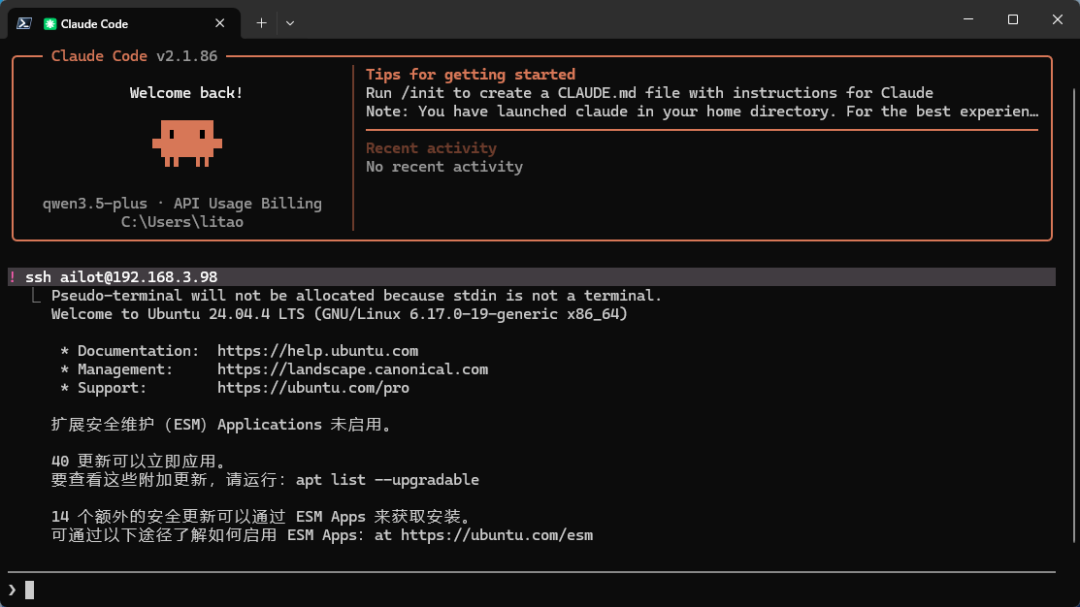Click the 'apt list --upgradable' command text
This screenshot has height=607, width=1080.
coord(388,480)
